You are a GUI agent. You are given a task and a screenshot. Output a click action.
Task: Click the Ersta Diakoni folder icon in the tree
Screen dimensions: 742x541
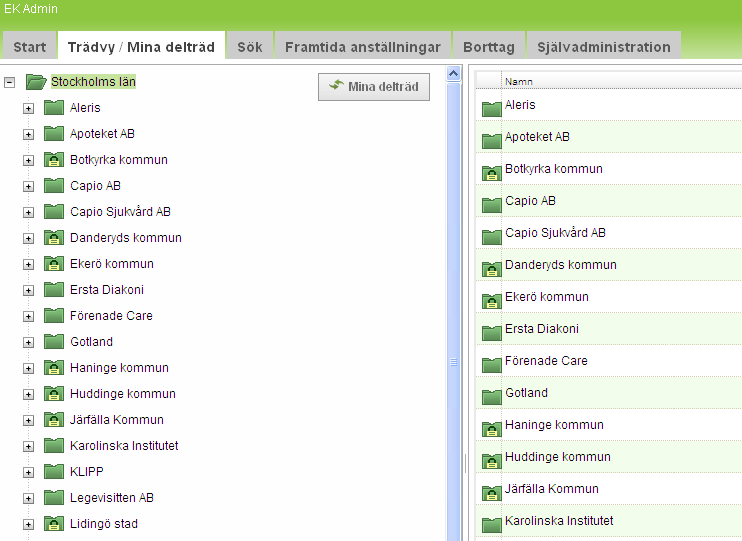[x=53, y=290]
